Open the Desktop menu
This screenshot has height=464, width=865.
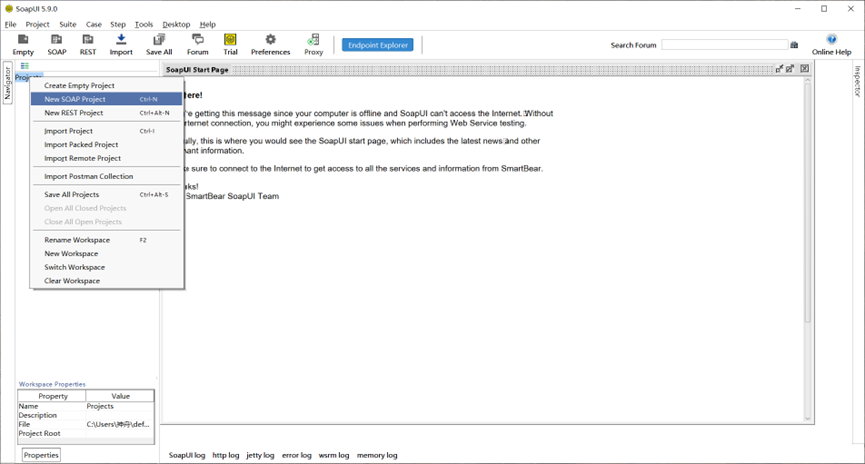pyautogui.click(x=176, y=24)
